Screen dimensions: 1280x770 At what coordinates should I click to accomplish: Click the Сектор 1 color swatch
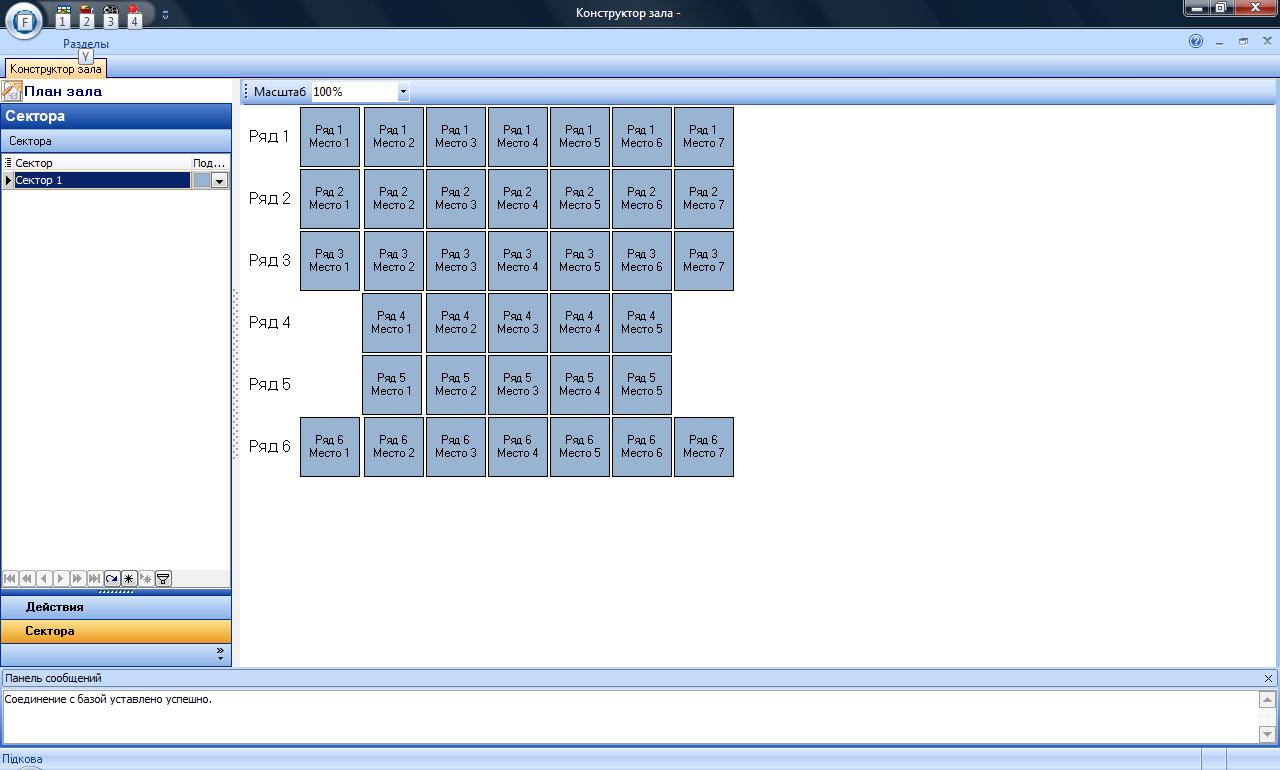point(201,181)
